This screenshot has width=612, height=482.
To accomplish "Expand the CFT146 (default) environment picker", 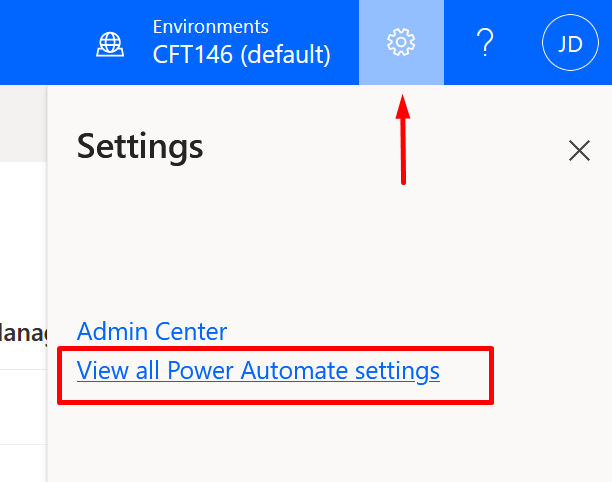I will click(241, 54).
